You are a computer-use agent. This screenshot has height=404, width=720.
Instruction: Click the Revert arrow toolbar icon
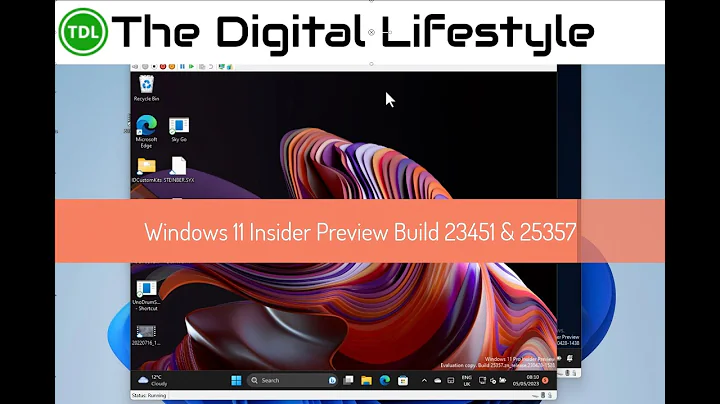(211, 67)
